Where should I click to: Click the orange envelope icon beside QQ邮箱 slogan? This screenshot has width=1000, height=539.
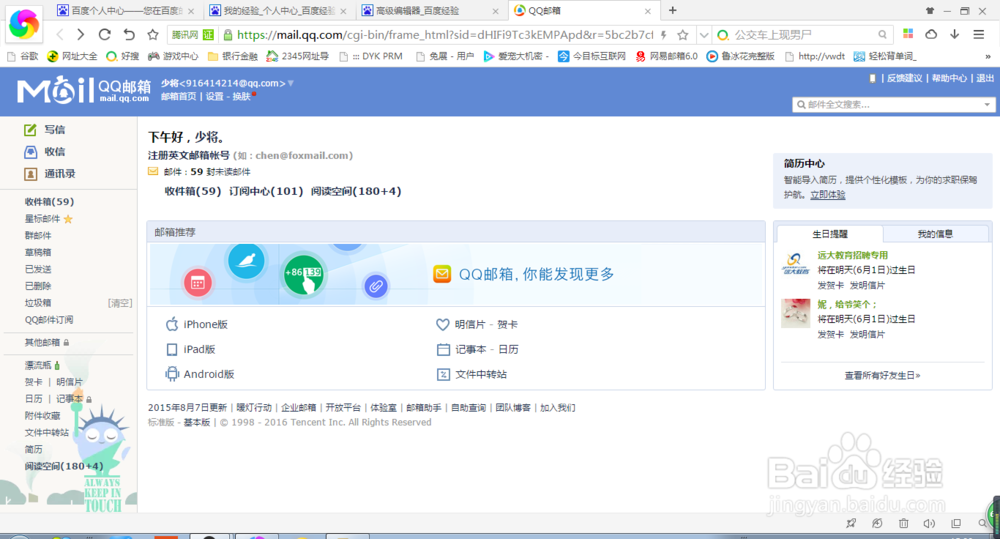click(442, 274)
